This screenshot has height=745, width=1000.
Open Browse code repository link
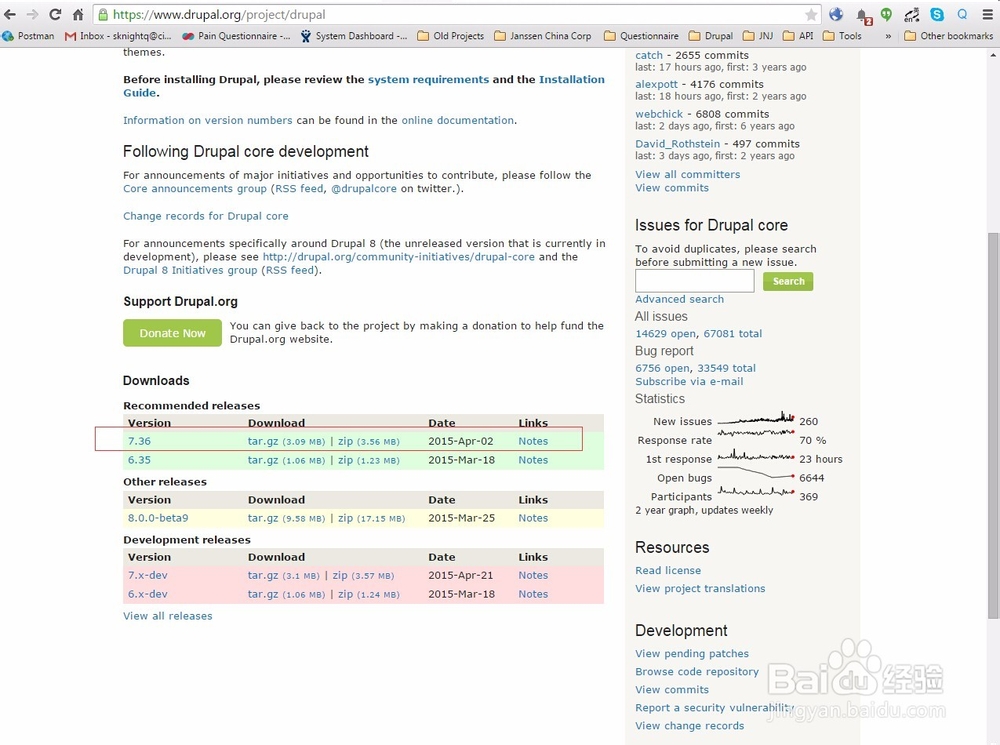coord(697,672)
